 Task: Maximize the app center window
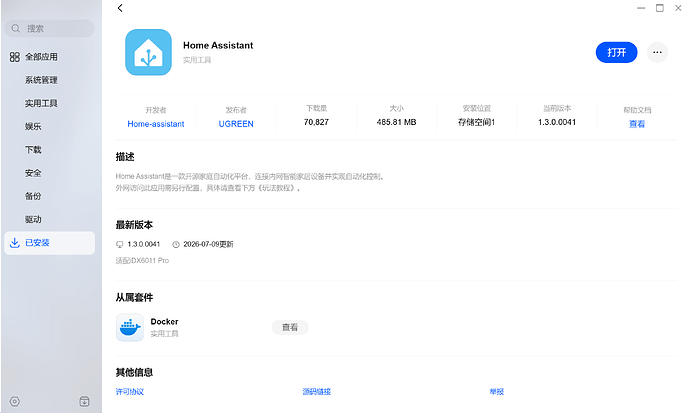pos(660,8)
